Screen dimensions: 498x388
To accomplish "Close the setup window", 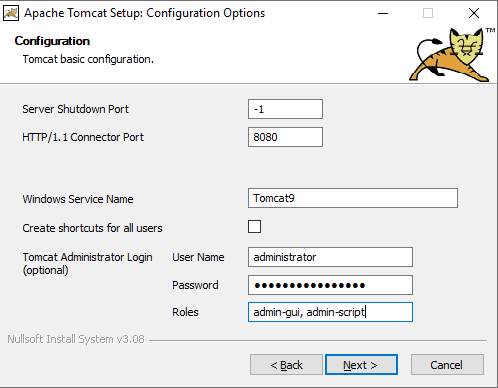I will click(x=474, y=13).
